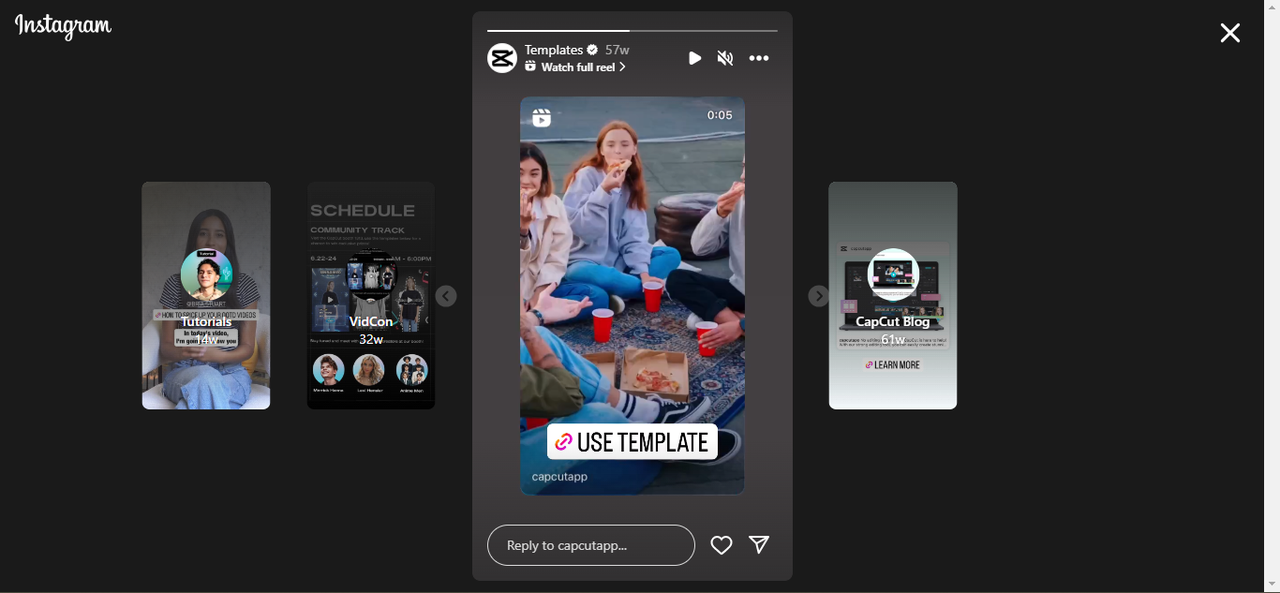Go to the next story
The width and height of the screenshot is (1280, 593).
tap(818, 296)
